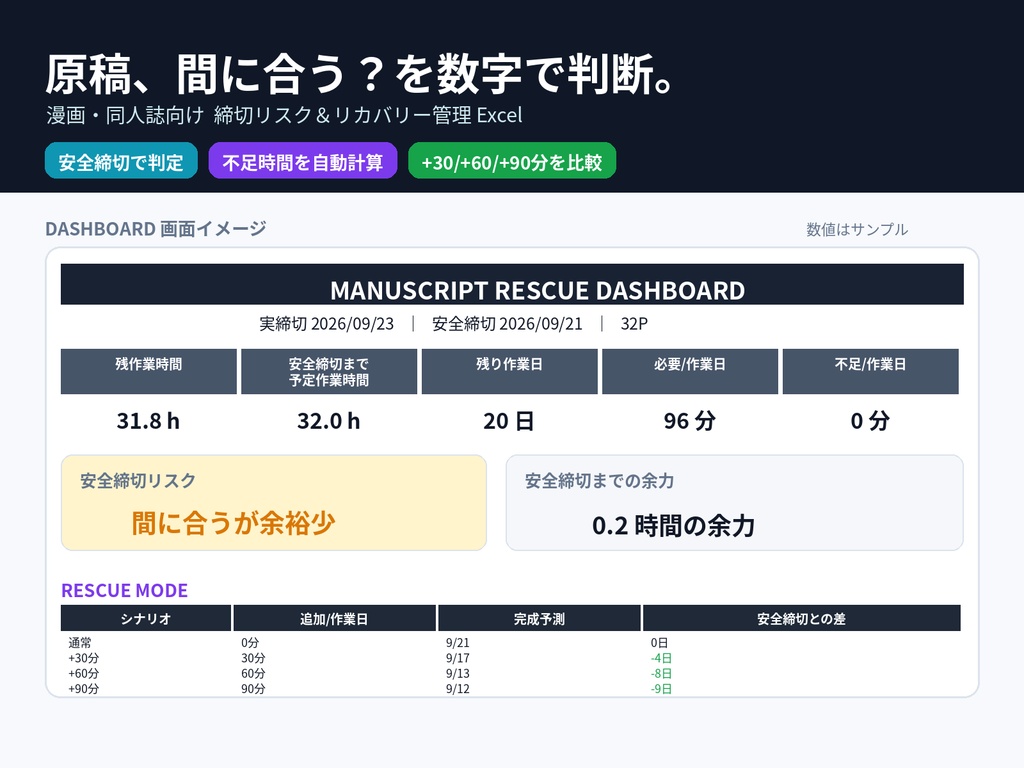
Task: Click the 安全締切 2026/09/21 text
Action: pyautogui.click(x=507, y=323)
